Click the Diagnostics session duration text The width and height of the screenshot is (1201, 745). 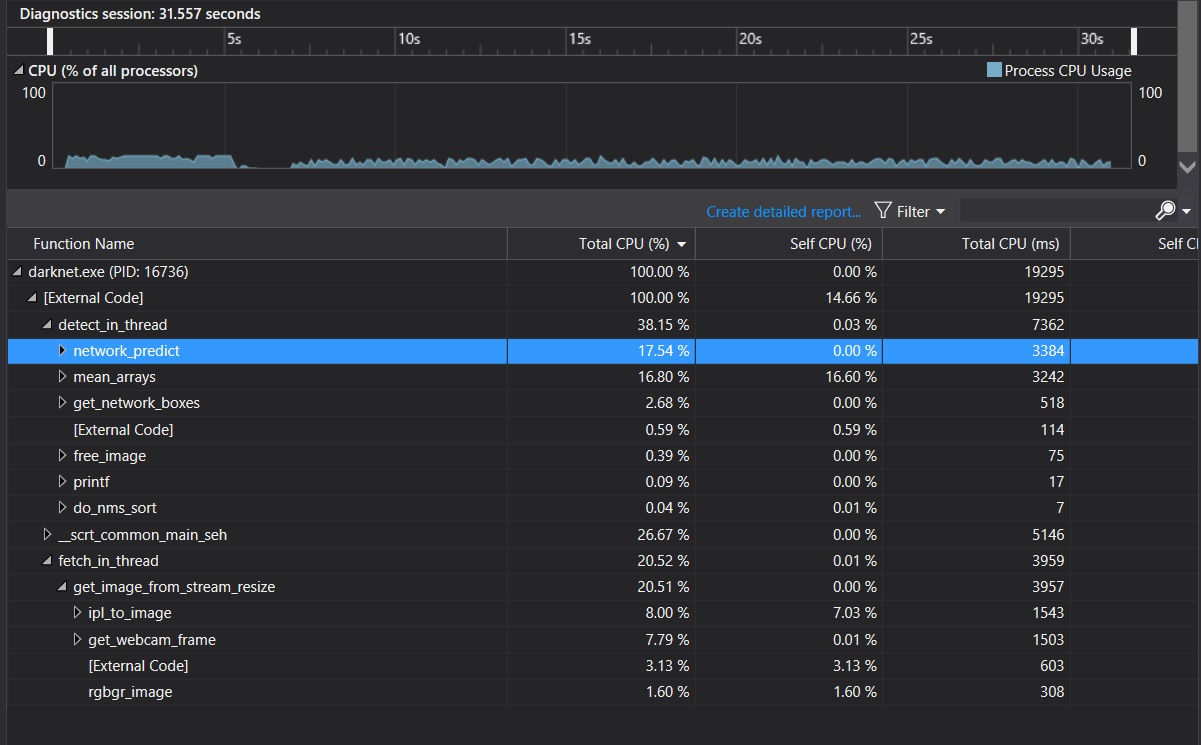click(140, 14)
